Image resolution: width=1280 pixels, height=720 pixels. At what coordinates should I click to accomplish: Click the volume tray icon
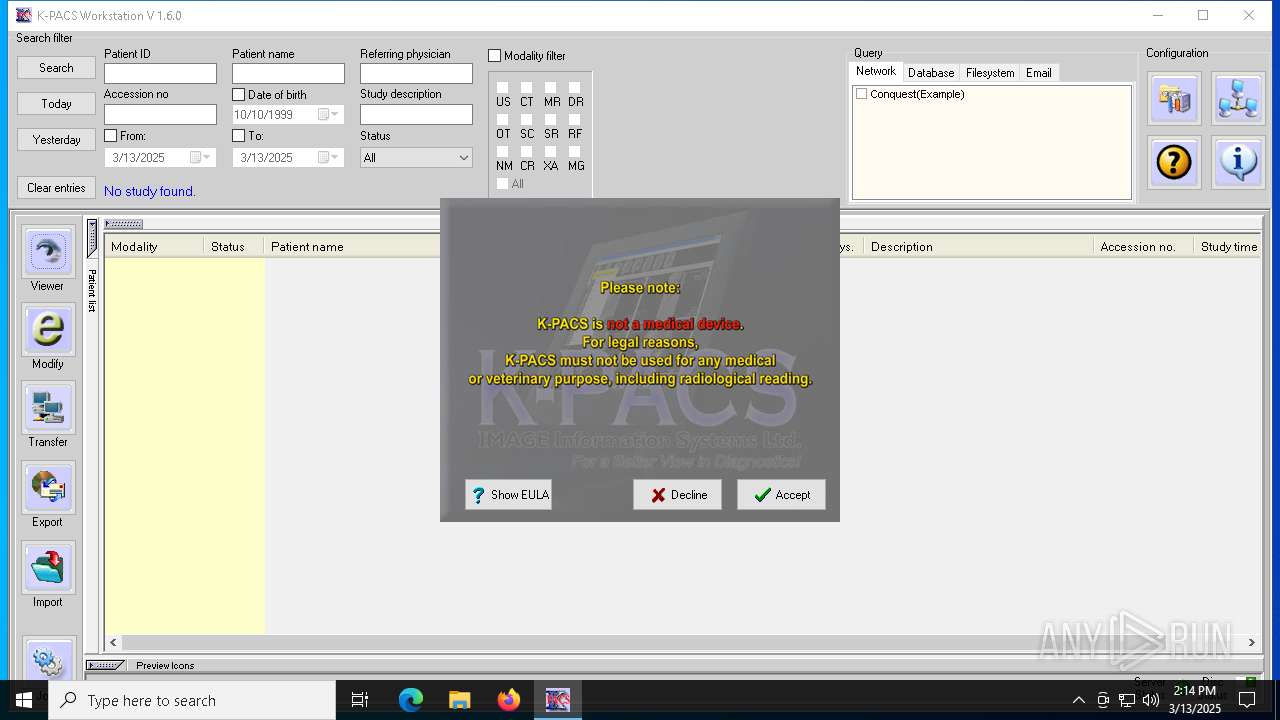[x=1151, y=700]
